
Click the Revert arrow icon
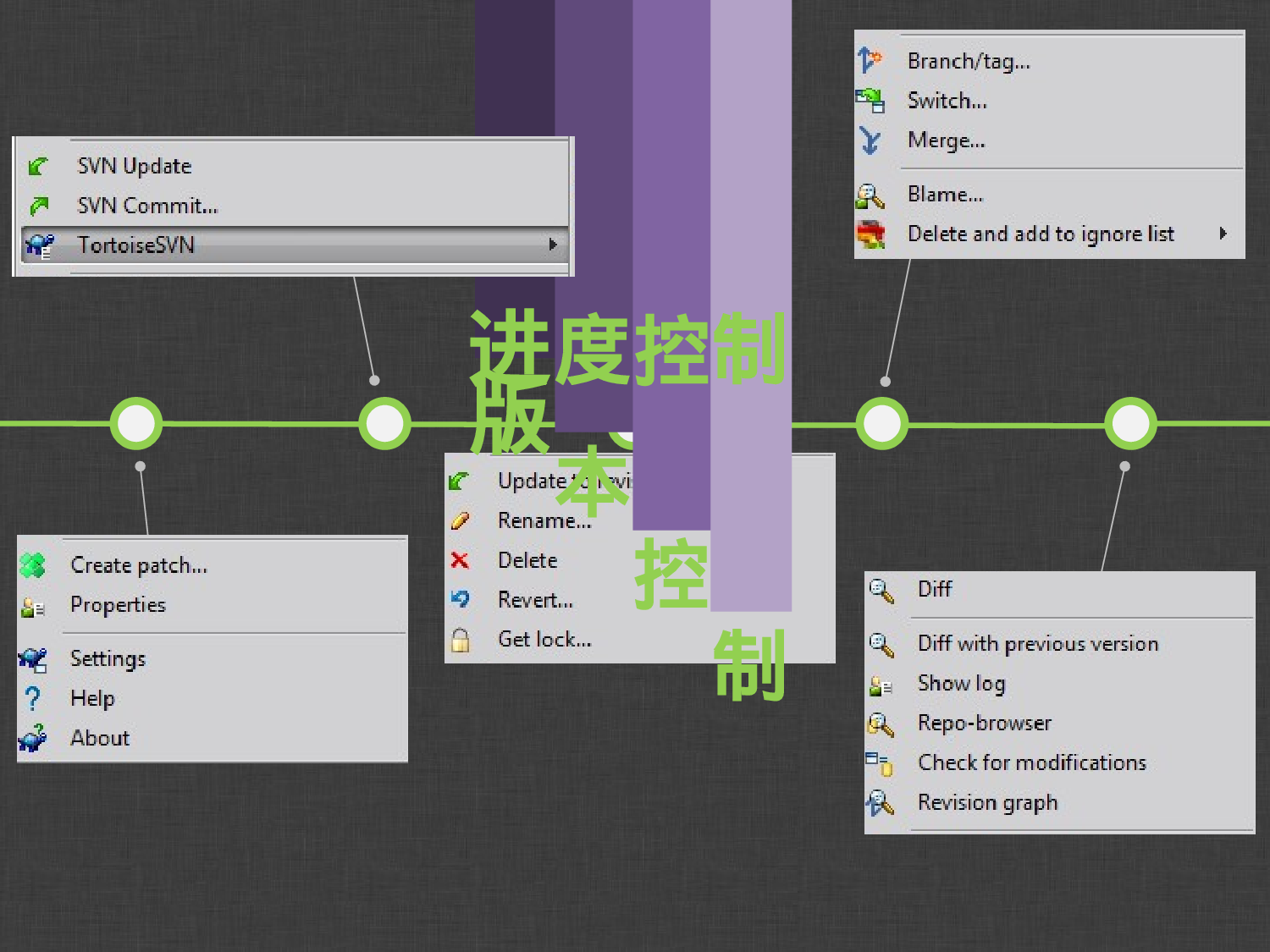point(460,600)
